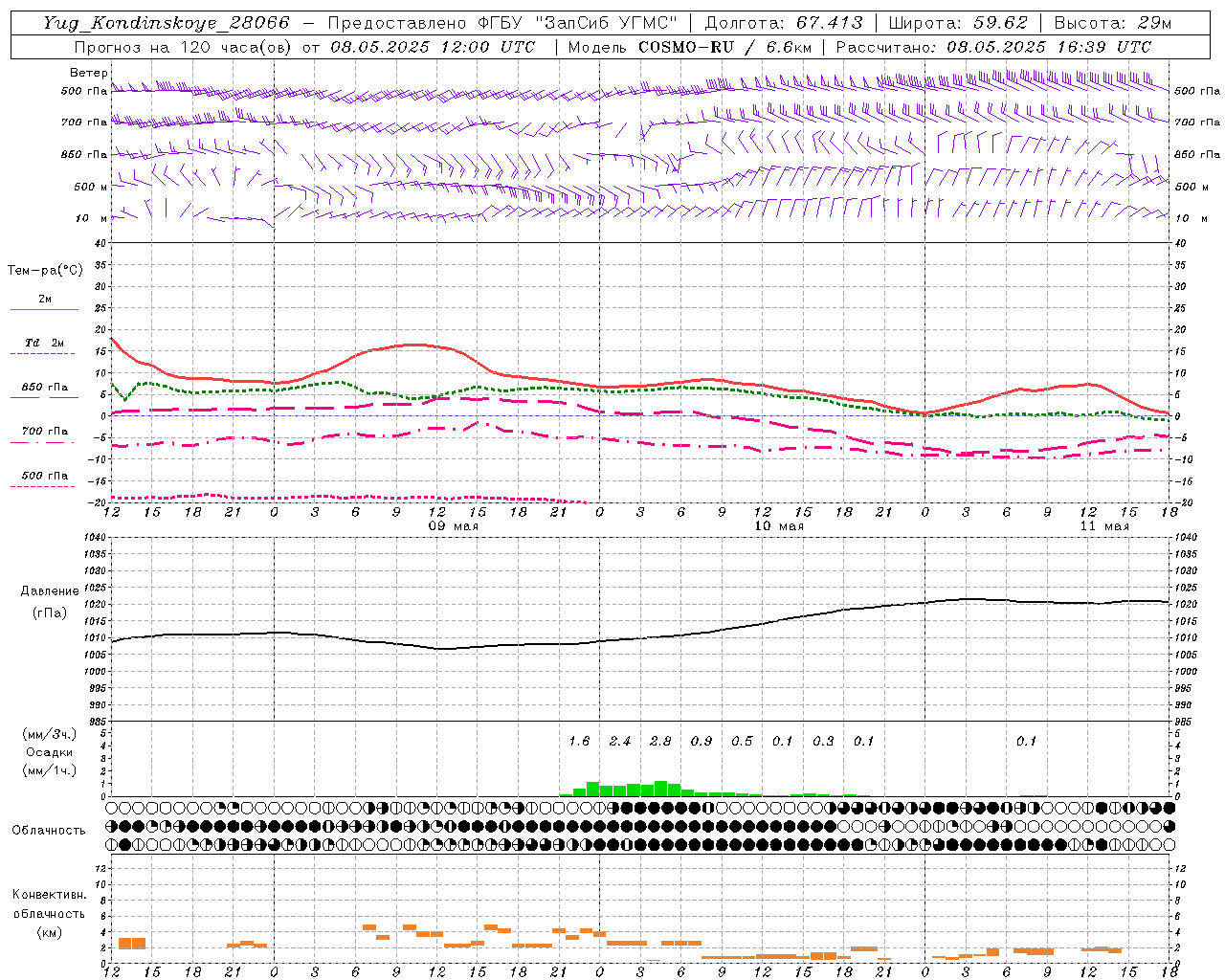This screenshot has width=1225, height=980.
Task: Click the Ветер panel label
Action: coord(88,73)
